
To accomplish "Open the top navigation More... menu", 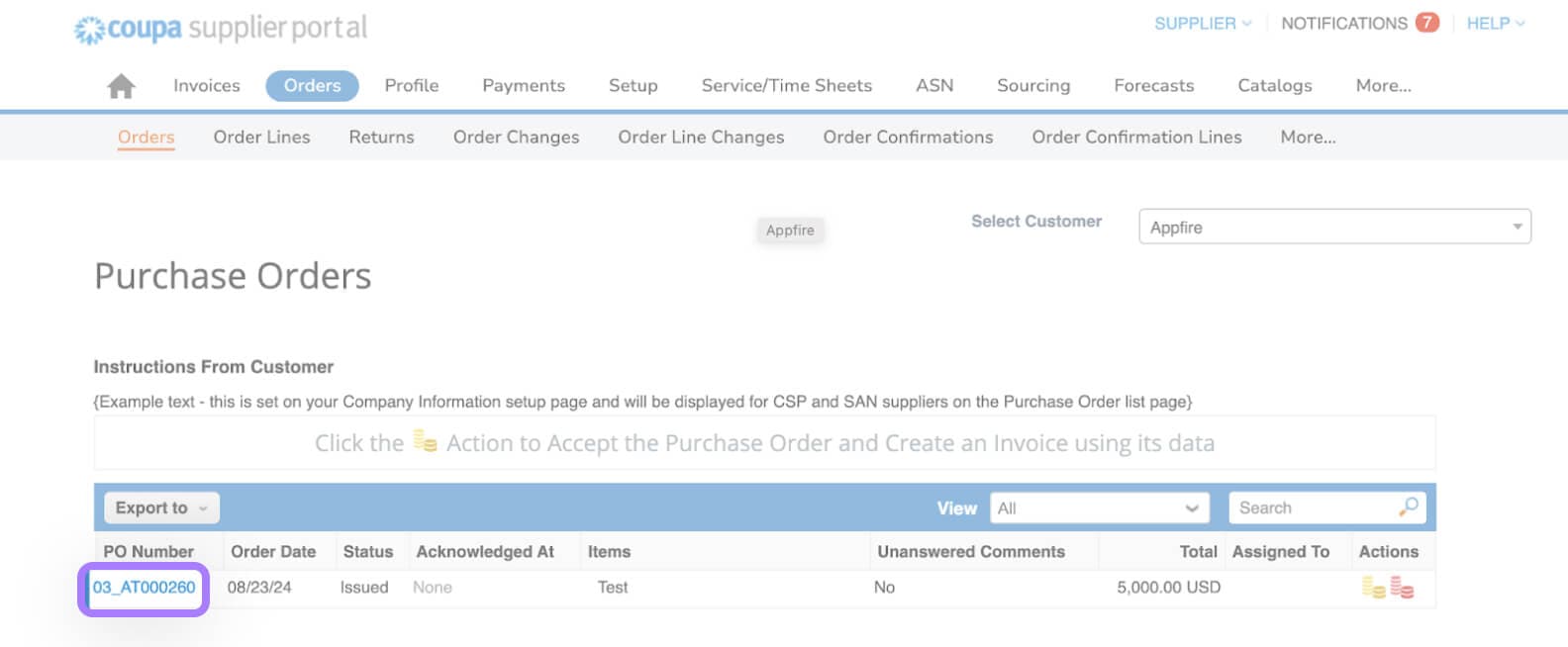I will [x=1383, y=86].
